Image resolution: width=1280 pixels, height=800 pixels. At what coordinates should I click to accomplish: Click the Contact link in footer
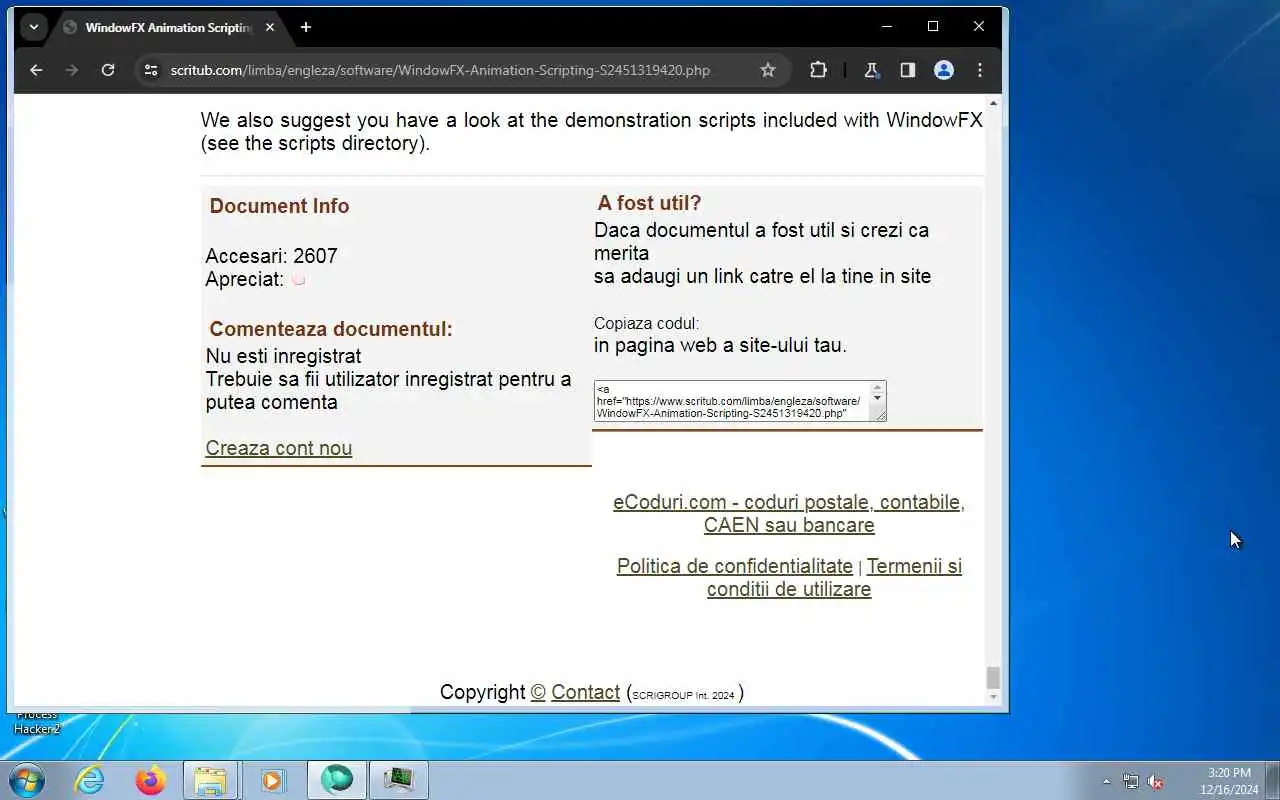(x=586, y=692)
